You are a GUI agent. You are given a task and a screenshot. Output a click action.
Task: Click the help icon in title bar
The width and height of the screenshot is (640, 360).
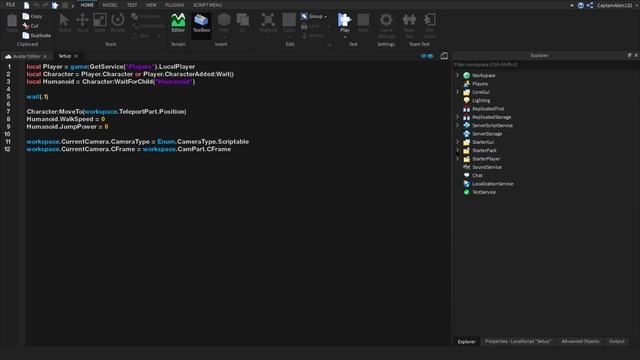click(x=580, y=5)
